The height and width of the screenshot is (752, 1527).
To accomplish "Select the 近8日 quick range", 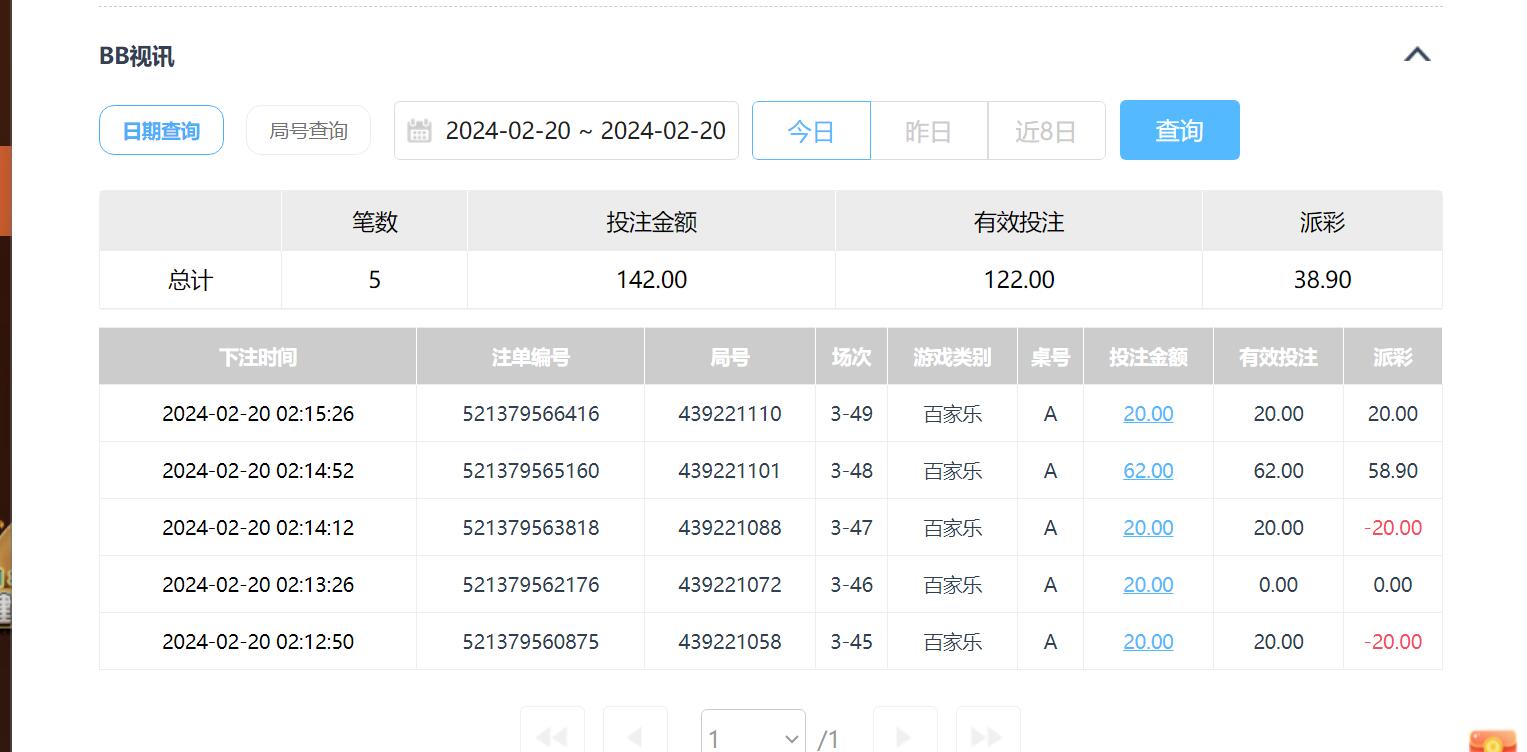I will coord(1046,130).
